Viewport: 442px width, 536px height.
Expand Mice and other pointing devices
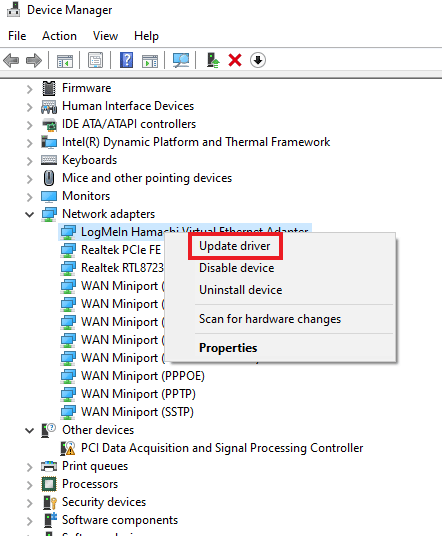coord(30,179)
